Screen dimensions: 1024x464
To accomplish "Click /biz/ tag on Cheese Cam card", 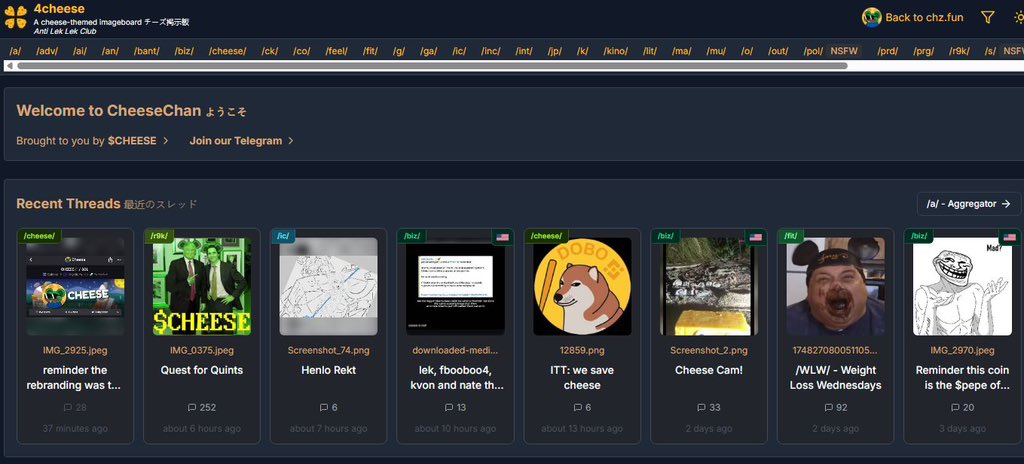I will 665,236.
